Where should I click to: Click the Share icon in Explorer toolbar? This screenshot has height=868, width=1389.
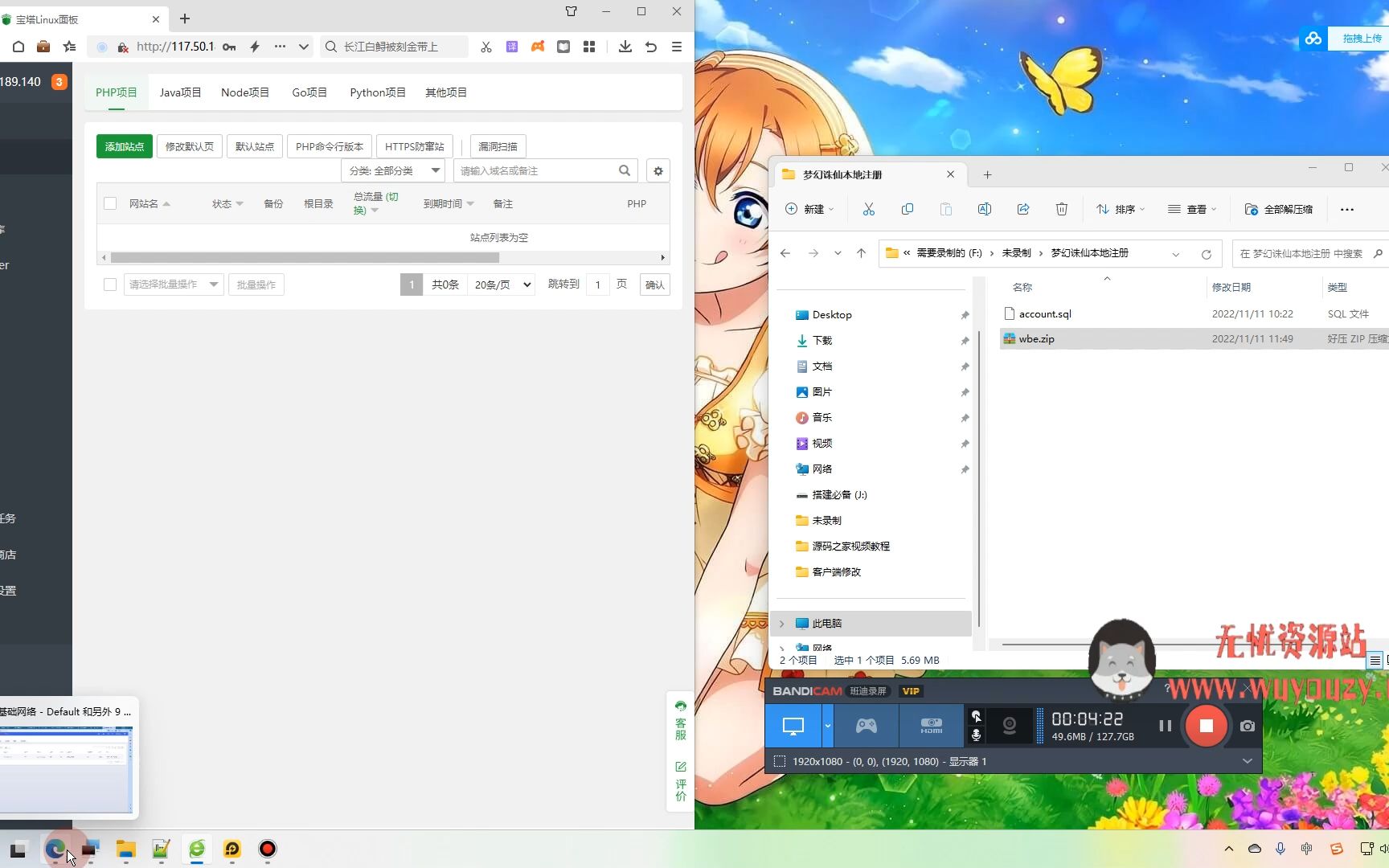point(1023,209)
